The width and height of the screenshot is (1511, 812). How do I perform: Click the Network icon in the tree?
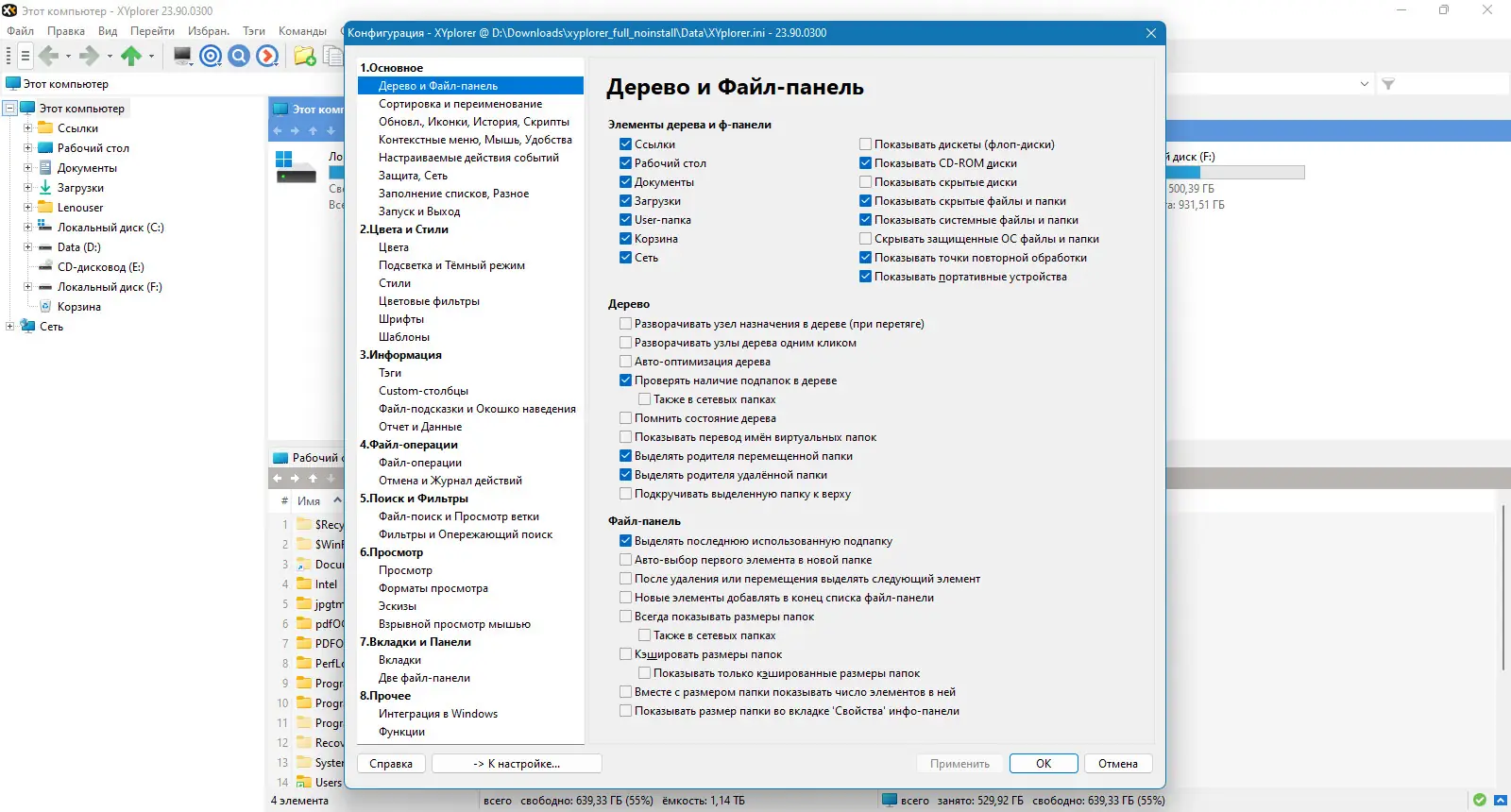point(27,327)
